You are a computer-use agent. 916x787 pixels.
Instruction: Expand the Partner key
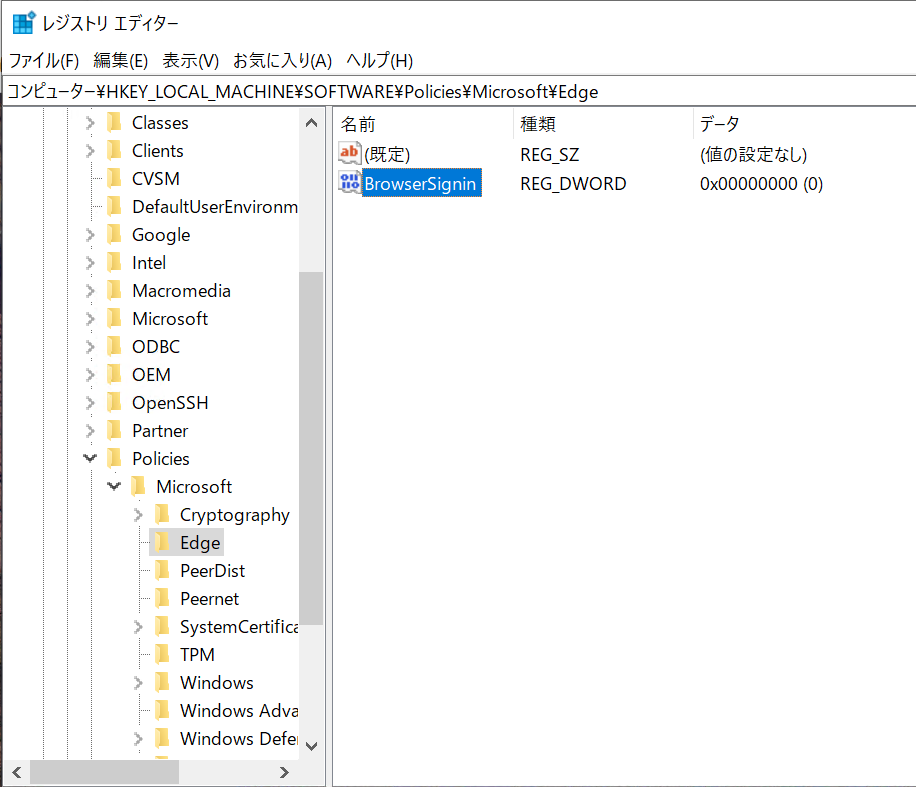[90, 431]
